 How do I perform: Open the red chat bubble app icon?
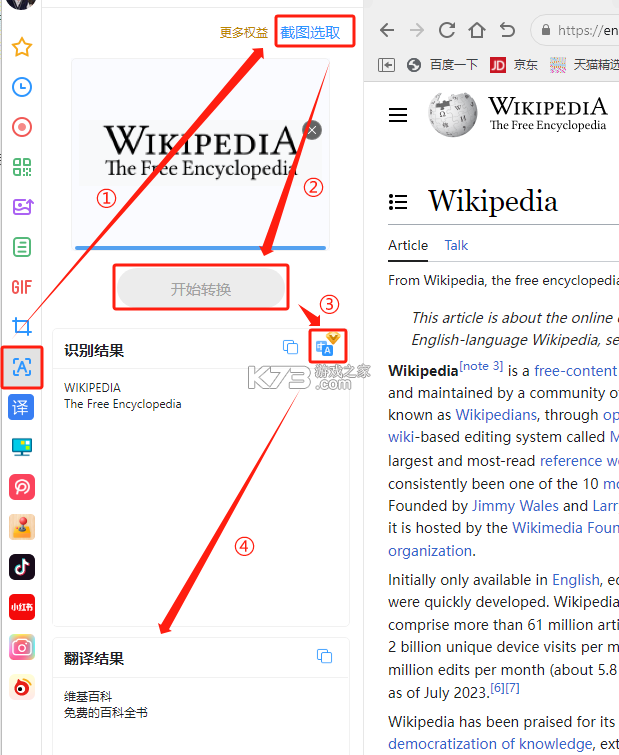click(22, 487)
